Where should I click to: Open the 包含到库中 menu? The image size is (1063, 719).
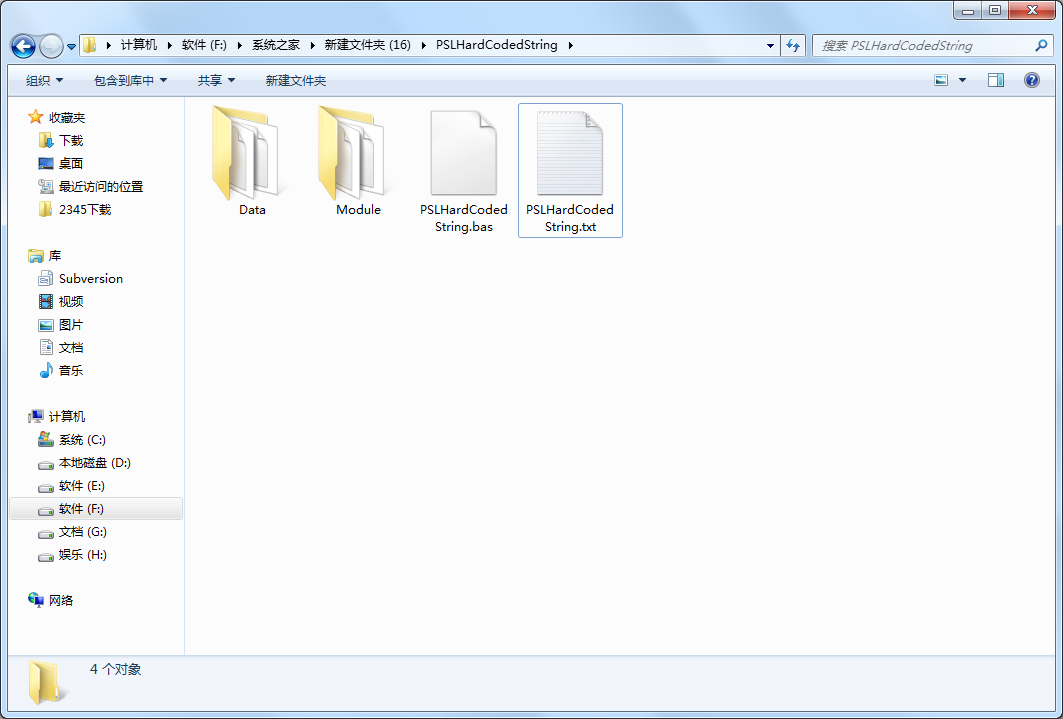[x=130, y=81]
